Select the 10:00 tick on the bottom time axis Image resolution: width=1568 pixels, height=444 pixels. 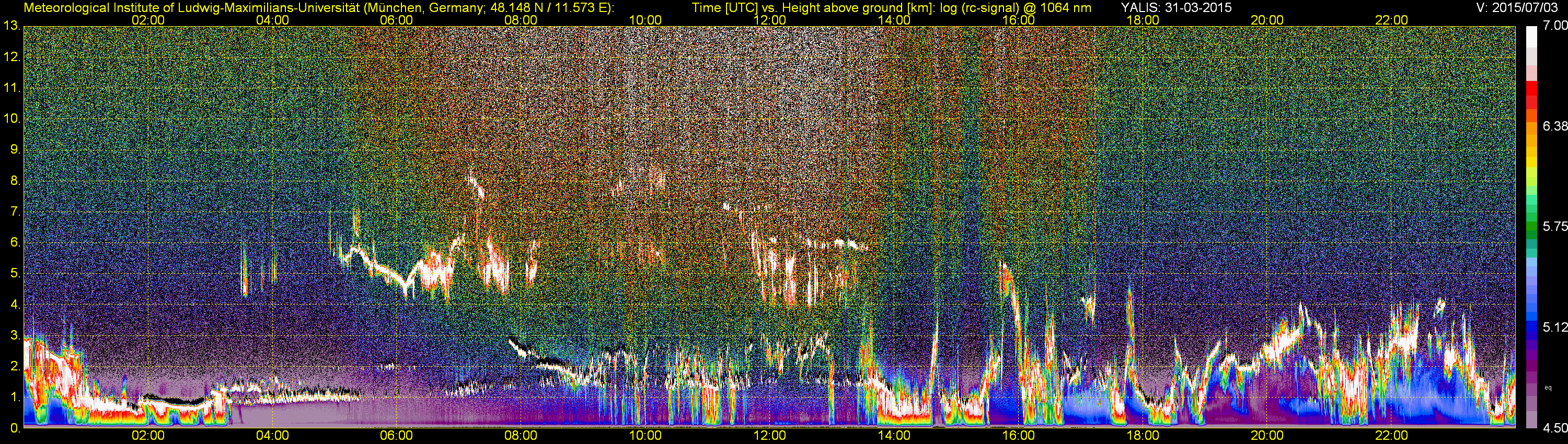tap(645, 436)
